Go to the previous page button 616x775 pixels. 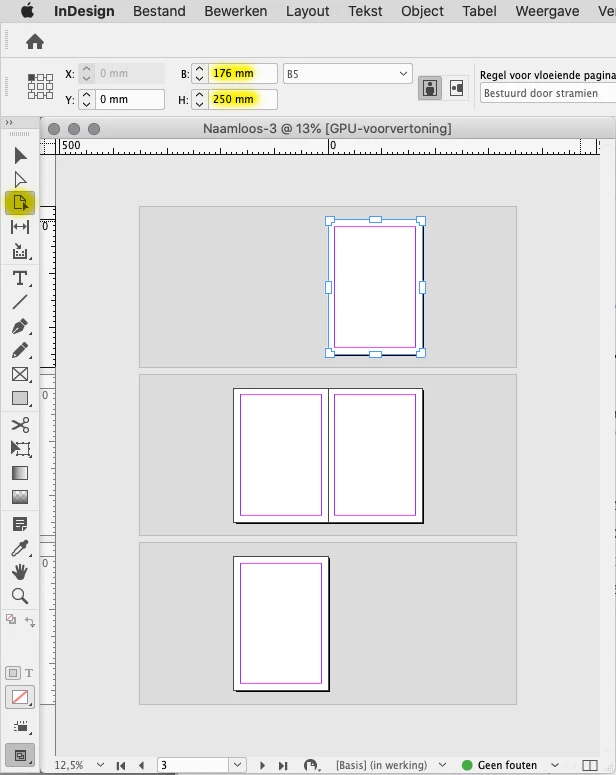pos(142,765)
